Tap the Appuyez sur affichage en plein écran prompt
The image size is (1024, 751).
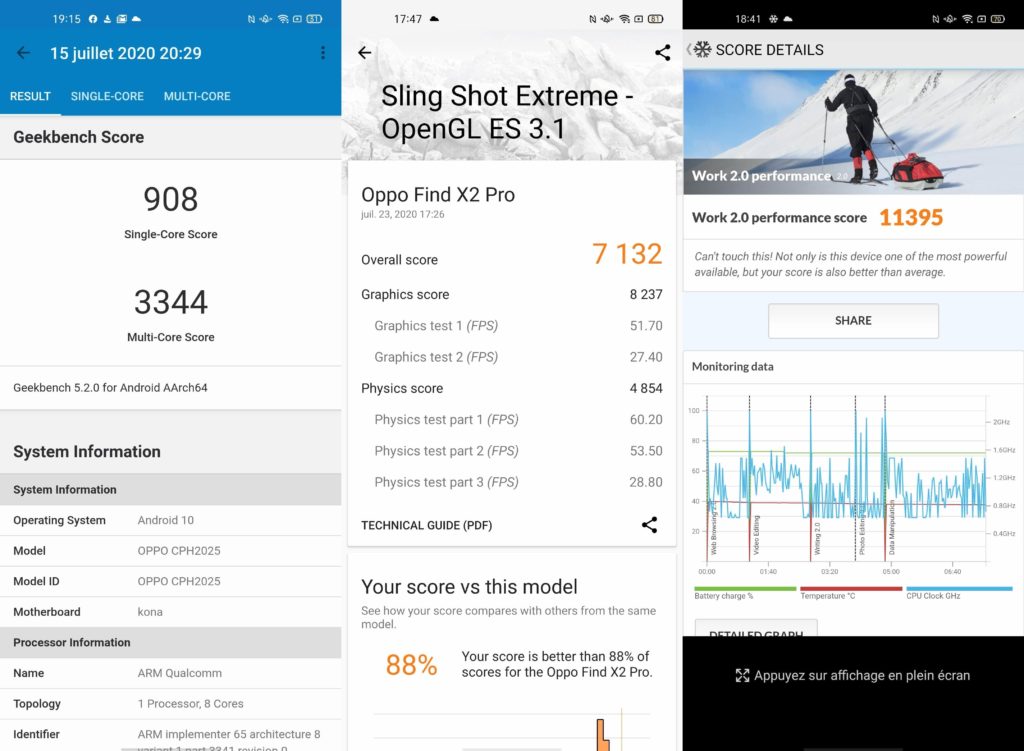click(853, 675)
